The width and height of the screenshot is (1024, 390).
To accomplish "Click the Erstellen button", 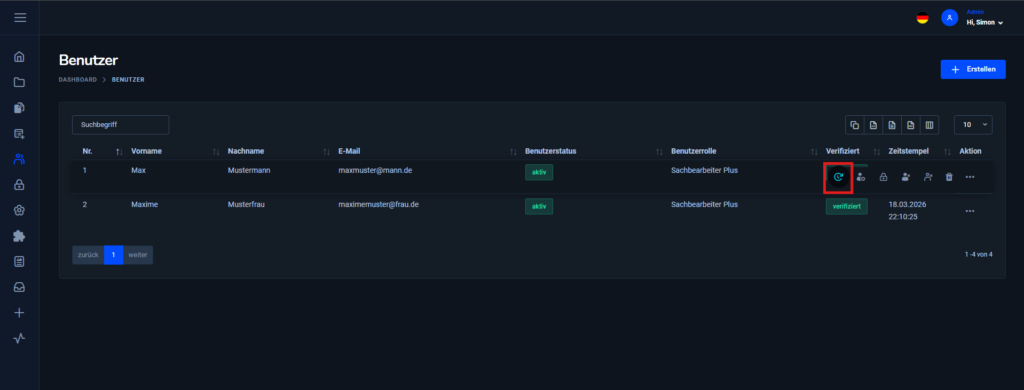I will (x=972, y=69).
